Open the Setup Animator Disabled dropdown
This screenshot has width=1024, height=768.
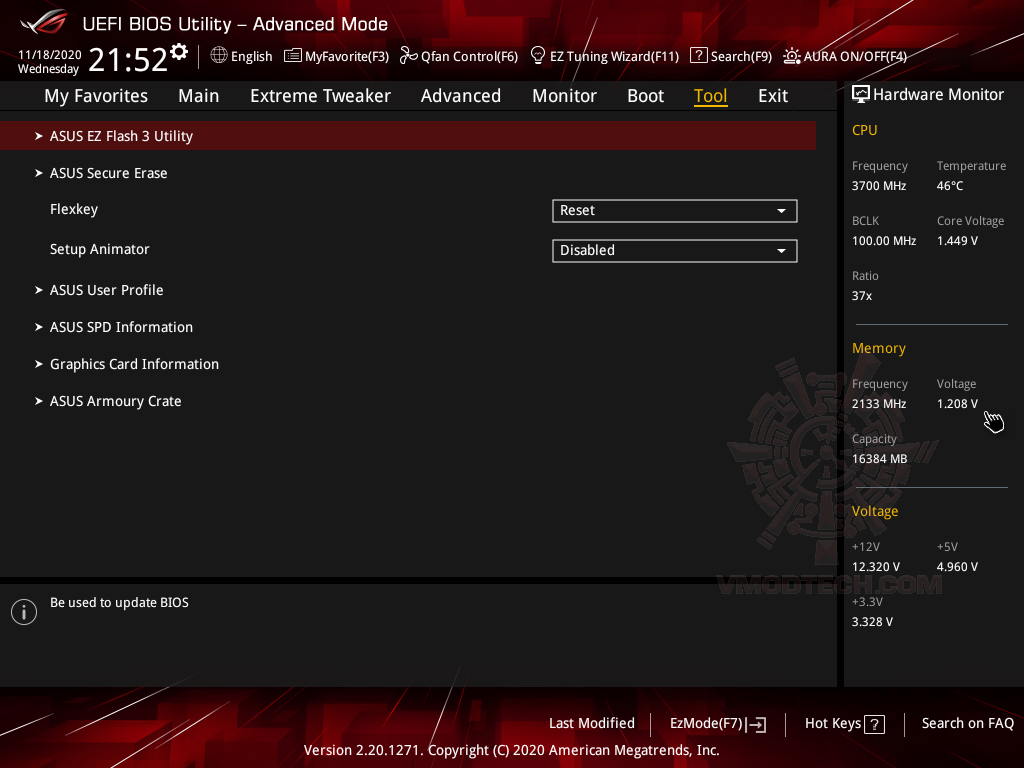[x=675, y=251]
